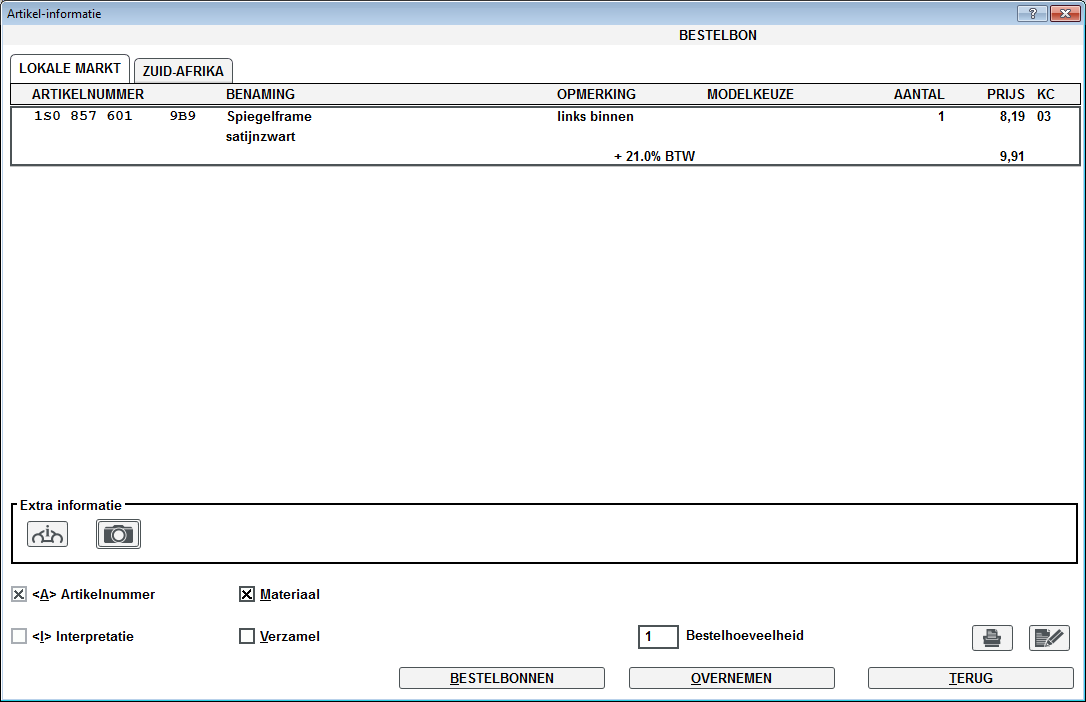
Task: Click the question mark help button
Action: click(1031, 14)
